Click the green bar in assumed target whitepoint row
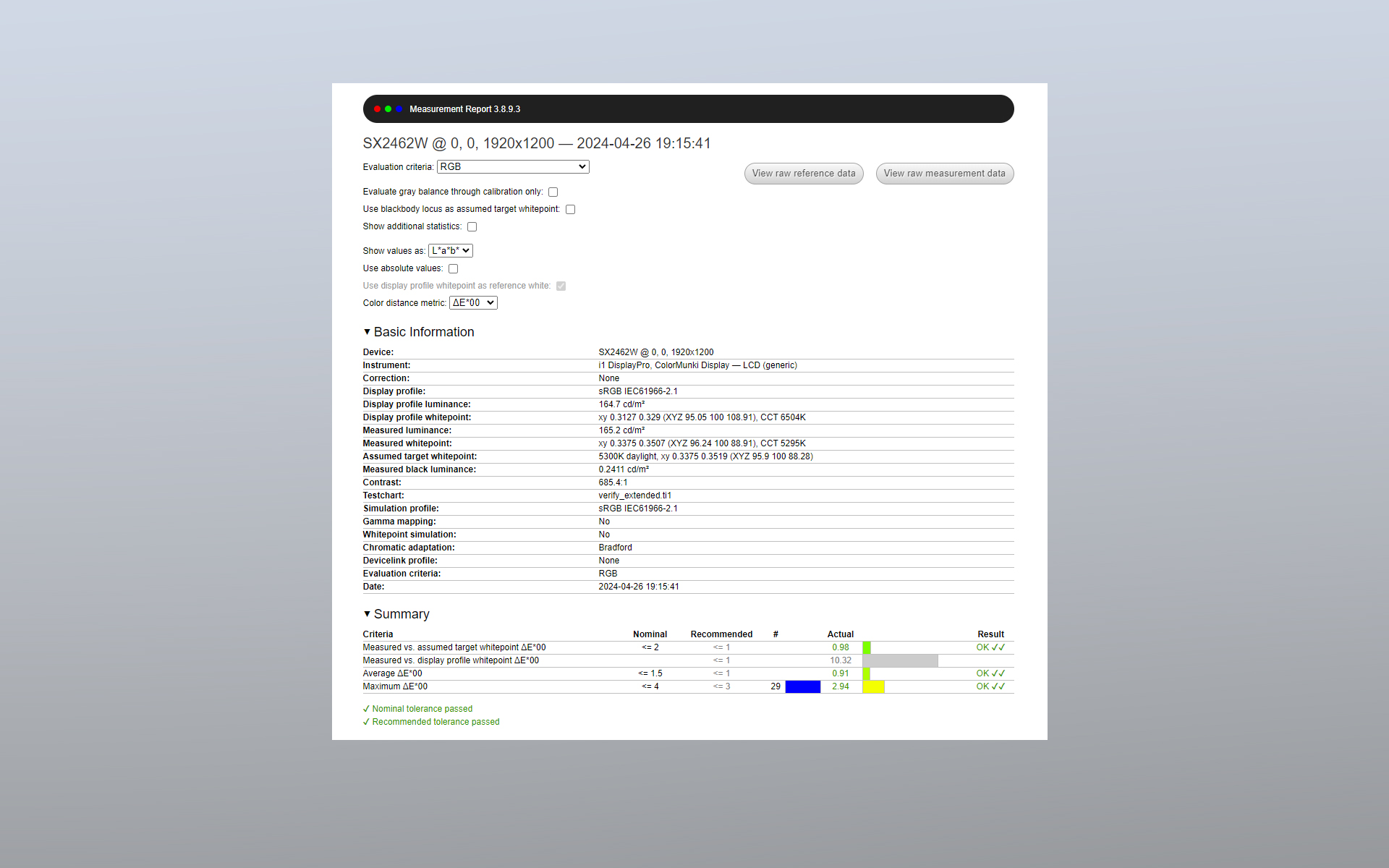Screen dimensions: 1389x868 click(x=866, y=647)
